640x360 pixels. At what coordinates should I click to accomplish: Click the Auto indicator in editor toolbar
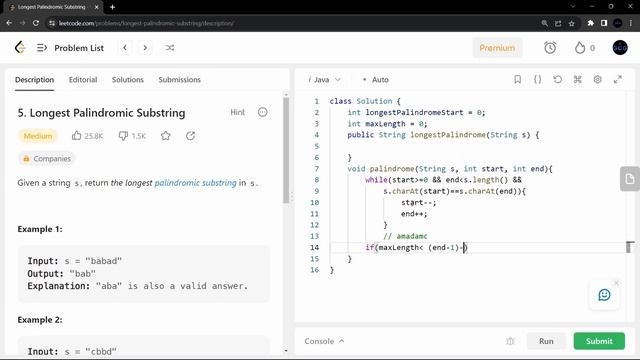point(376,80)
